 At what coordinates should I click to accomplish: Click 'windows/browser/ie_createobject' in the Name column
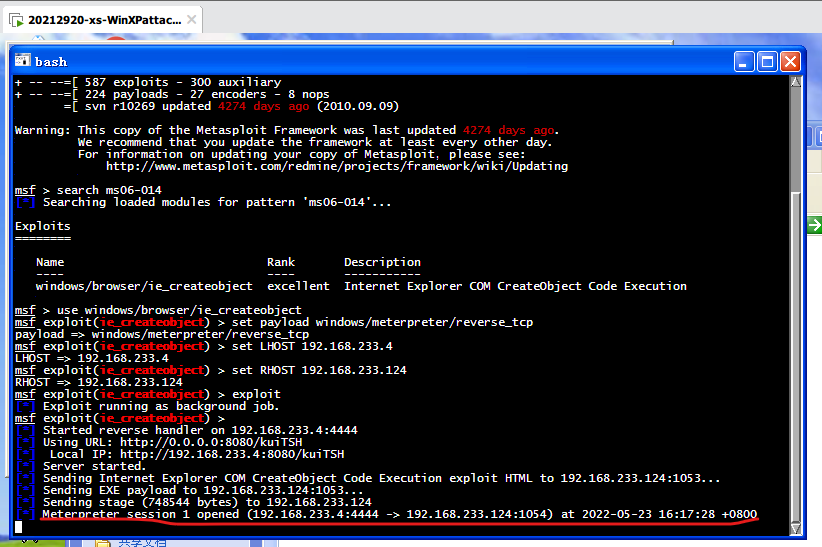coord(144,286)
